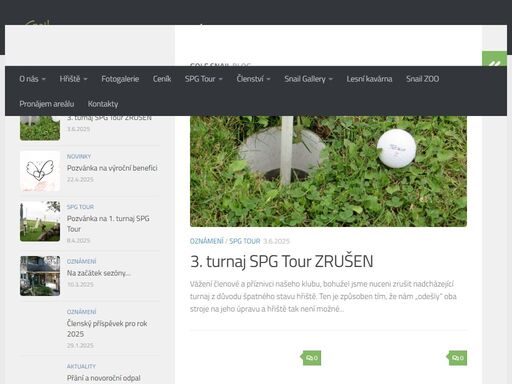Select OZNÁMENÍ category above main article
This screenshot has width=512, height=384.
(x=207, y=241)
